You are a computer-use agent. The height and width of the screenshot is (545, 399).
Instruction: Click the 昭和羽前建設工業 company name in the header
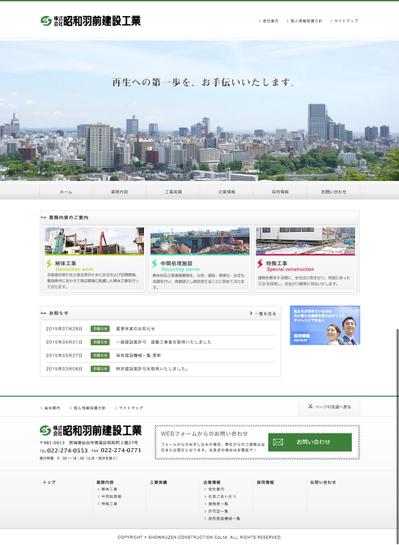pyautogui.click(x=102, y=21)
